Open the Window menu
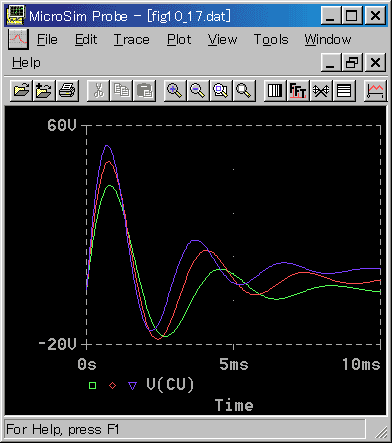392x443 pixels. [328, 40]
